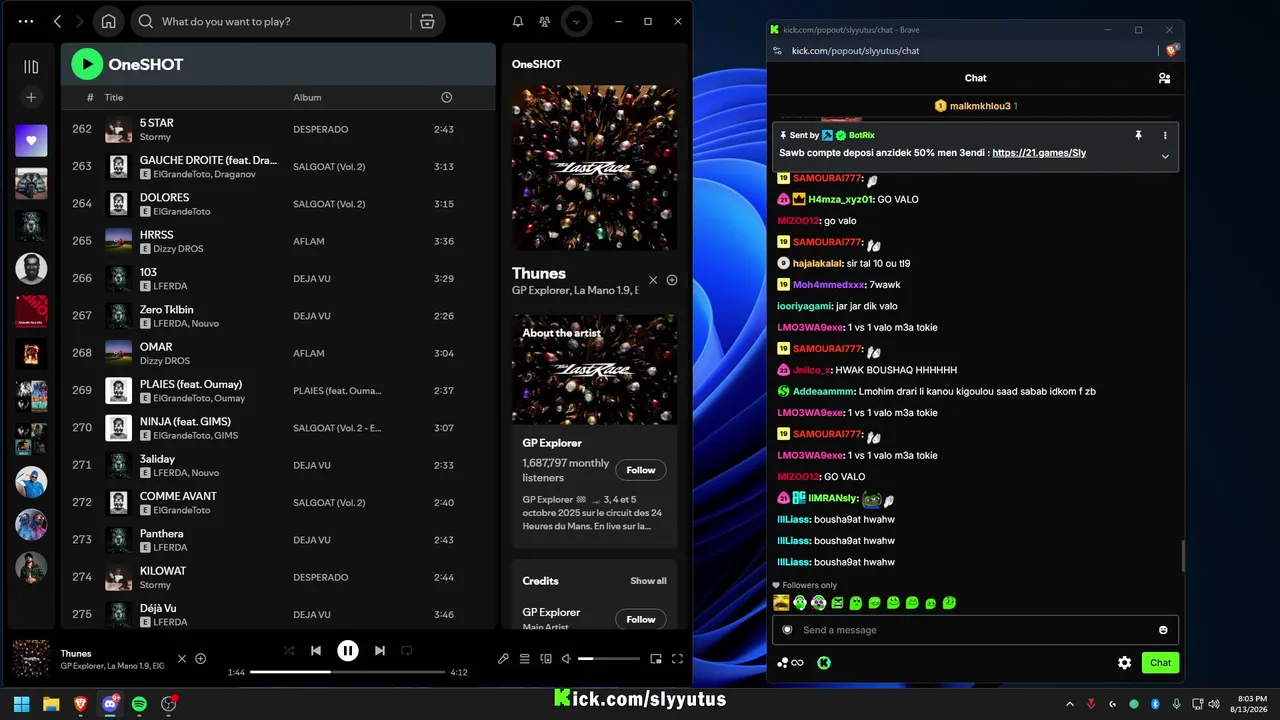The height and width of the screenshot is (720, 1280).
Task: Click 'Show all' in the Credits section
Action: (648, 581)
